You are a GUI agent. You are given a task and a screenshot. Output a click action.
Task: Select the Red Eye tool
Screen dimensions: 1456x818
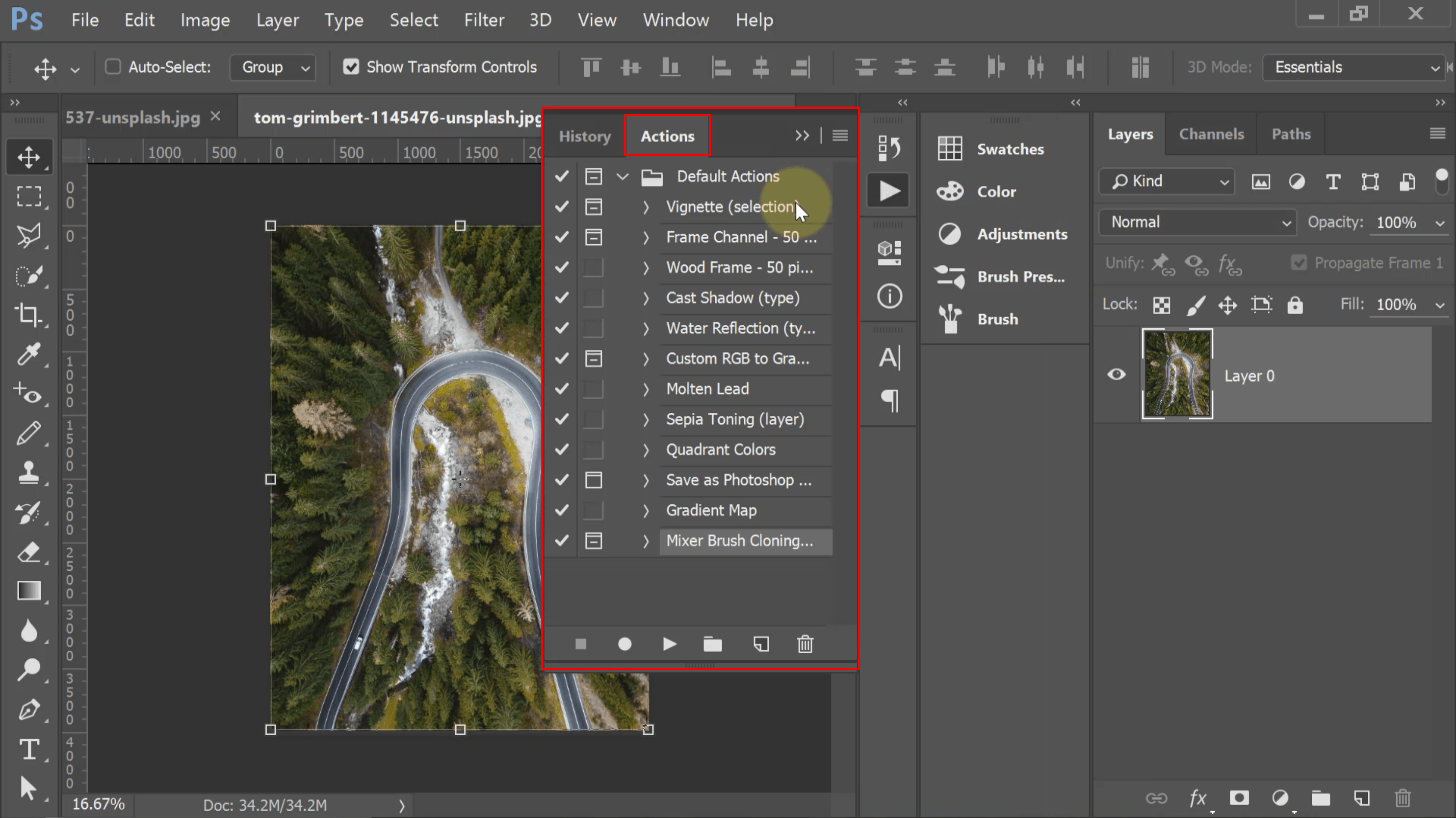29,394
